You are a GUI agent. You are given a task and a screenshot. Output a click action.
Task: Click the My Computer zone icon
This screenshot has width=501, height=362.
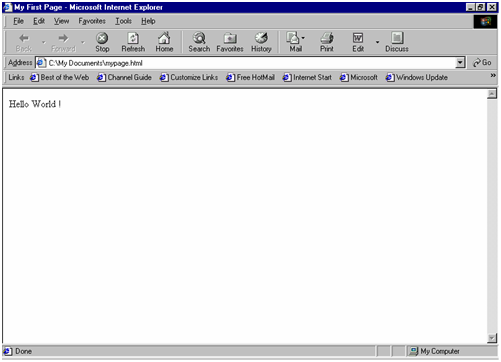(413, 351)
